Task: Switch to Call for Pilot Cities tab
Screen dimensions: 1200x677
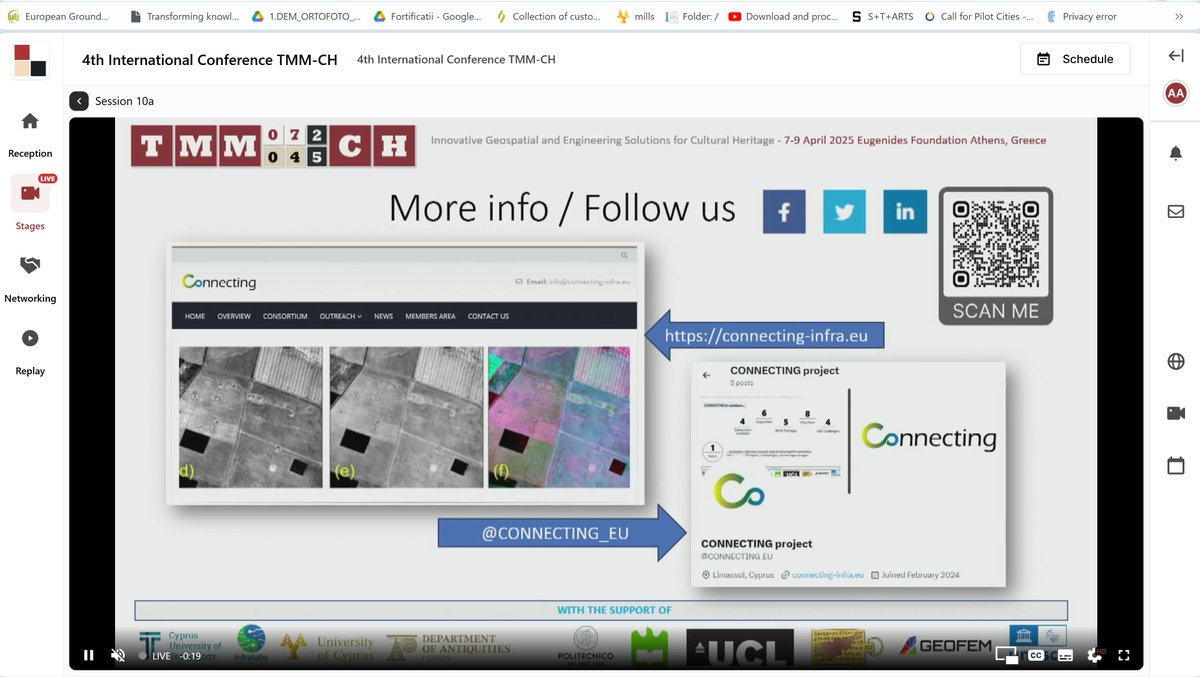Action: click(x=979, y=16)
